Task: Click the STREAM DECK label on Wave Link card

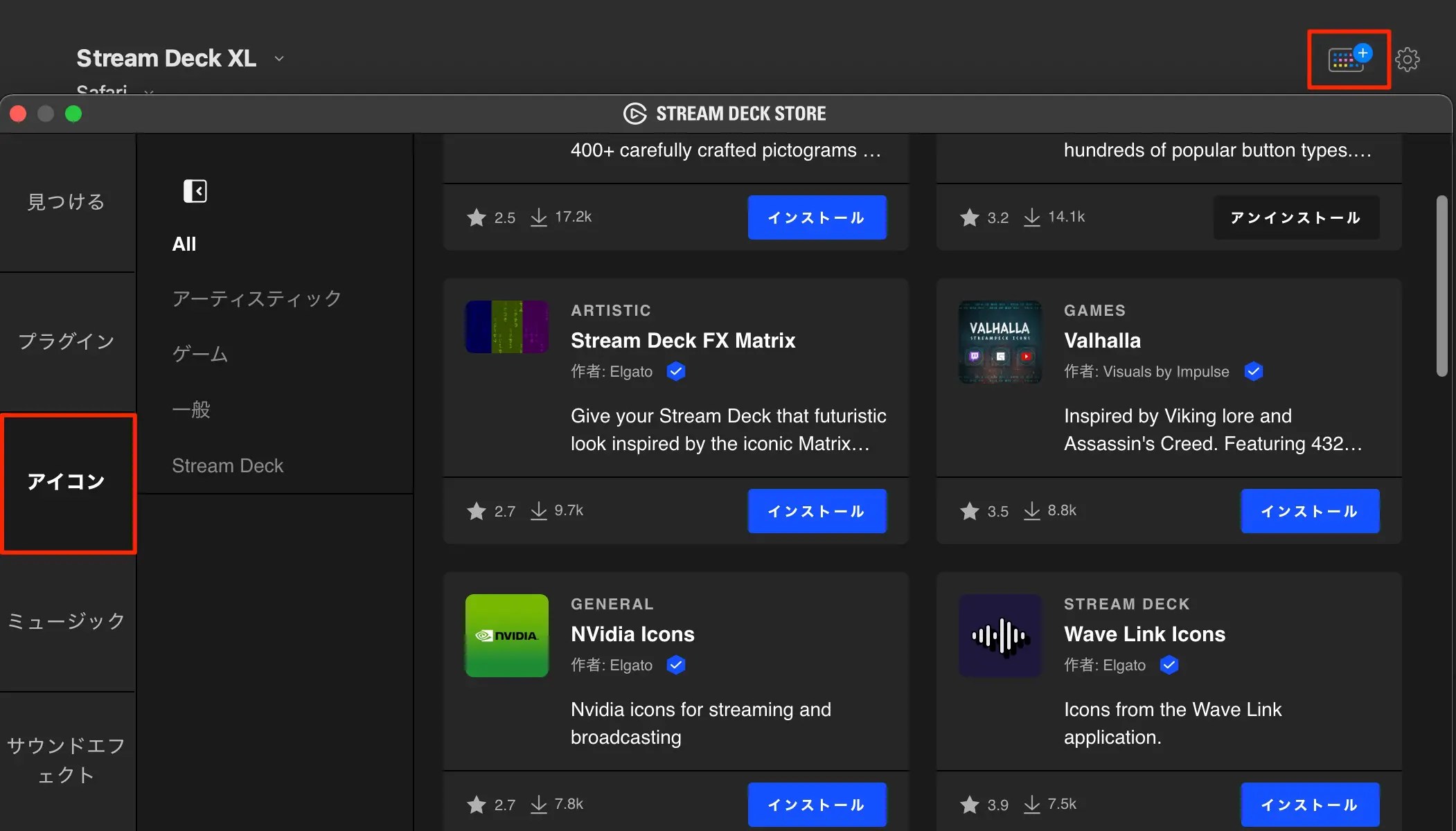Action: tap(1127, 604)
